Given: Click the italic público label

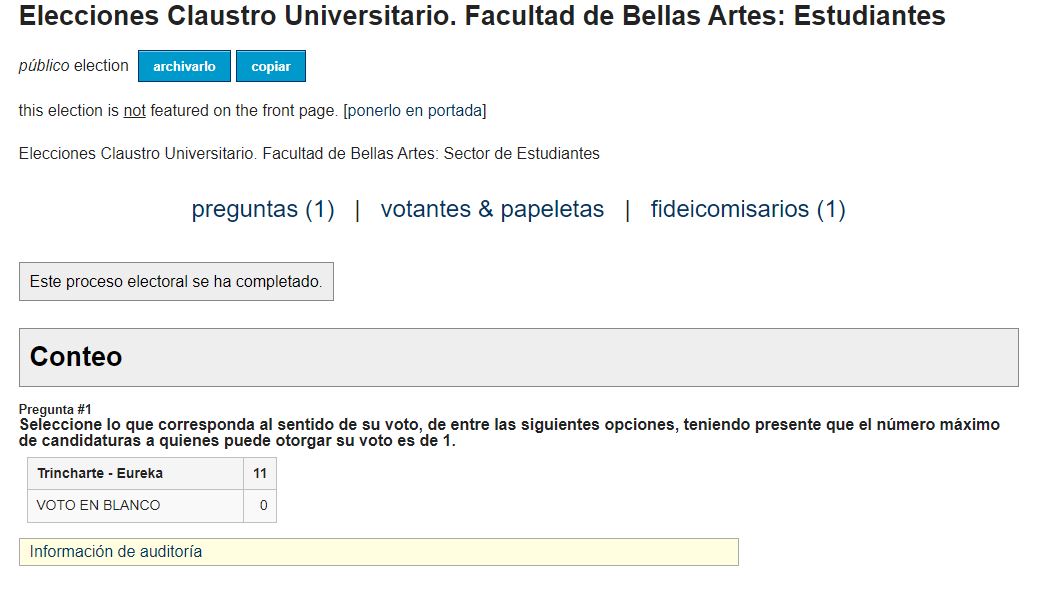Looking at the screenshot, I should 44,66.
